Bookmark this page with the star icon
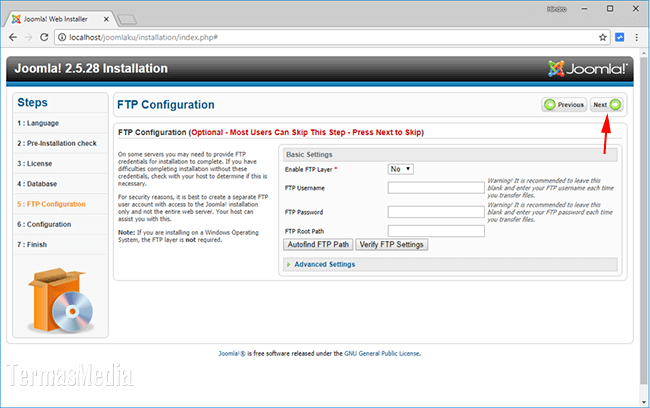 (603, 37)
